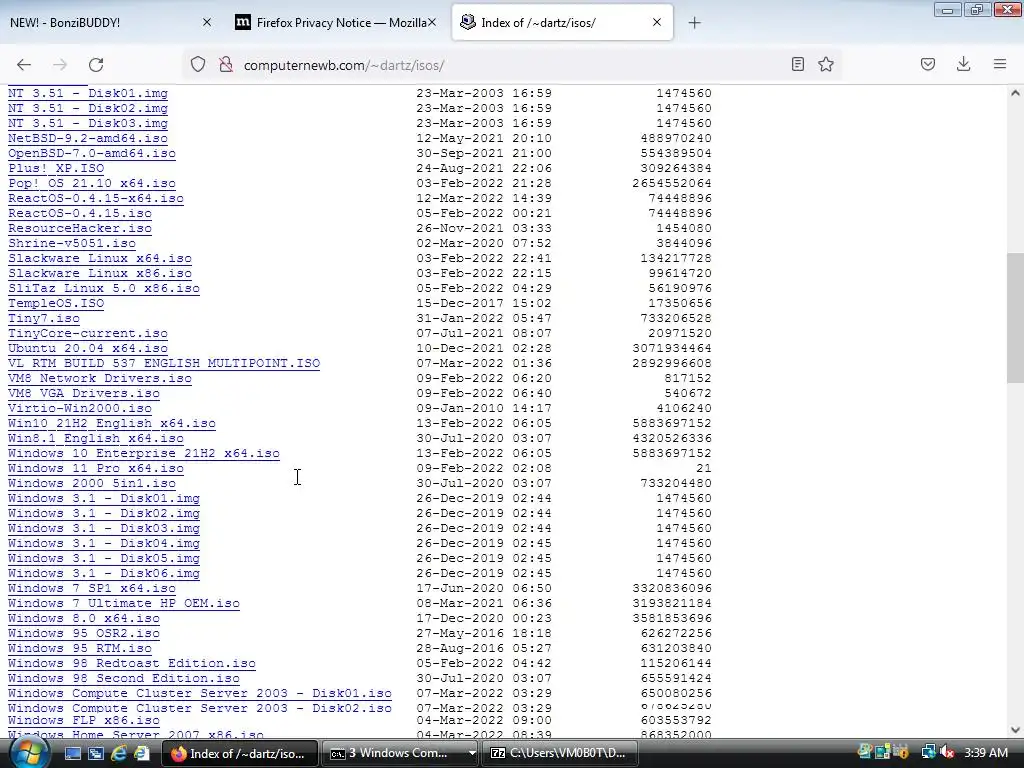Click the Windows 2000 5in1.iso link
Image resolution: width=1024 pixels, height=768 pixels.
click(91, 484)
